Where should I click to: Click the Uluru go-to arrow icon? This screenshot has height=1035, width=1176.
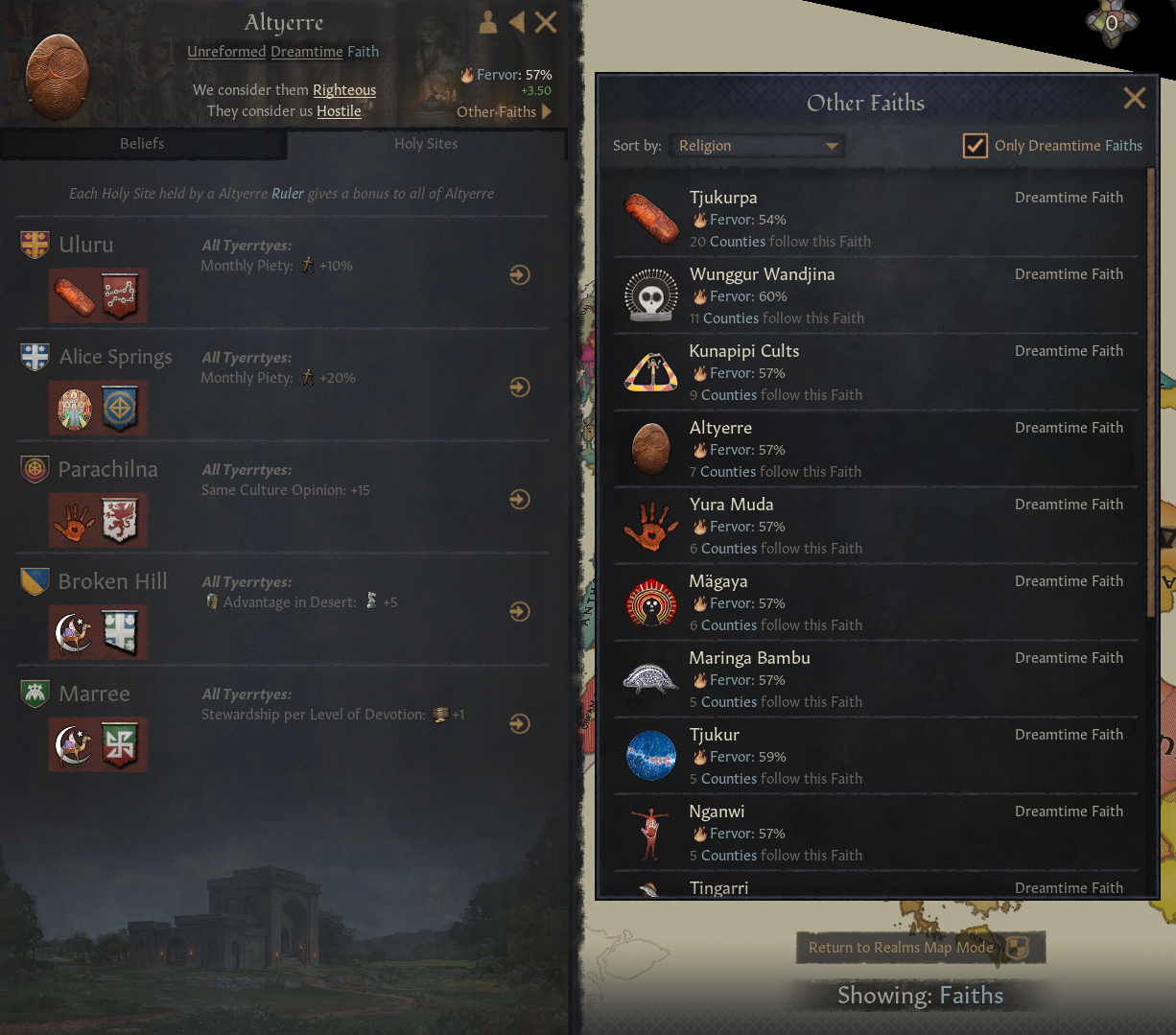[x=520, y=275]
